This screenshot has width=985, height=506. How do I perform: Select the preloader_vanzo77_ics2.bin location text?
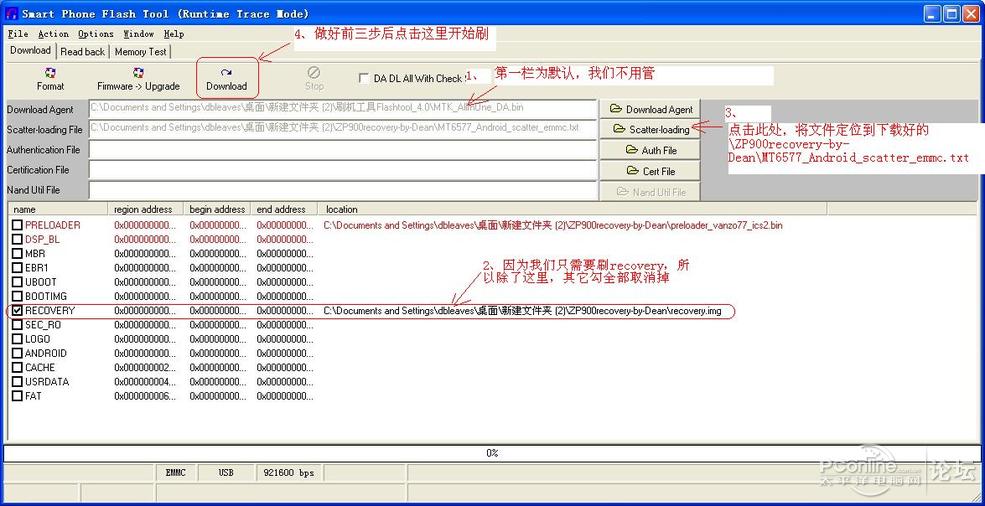point(553,225)
